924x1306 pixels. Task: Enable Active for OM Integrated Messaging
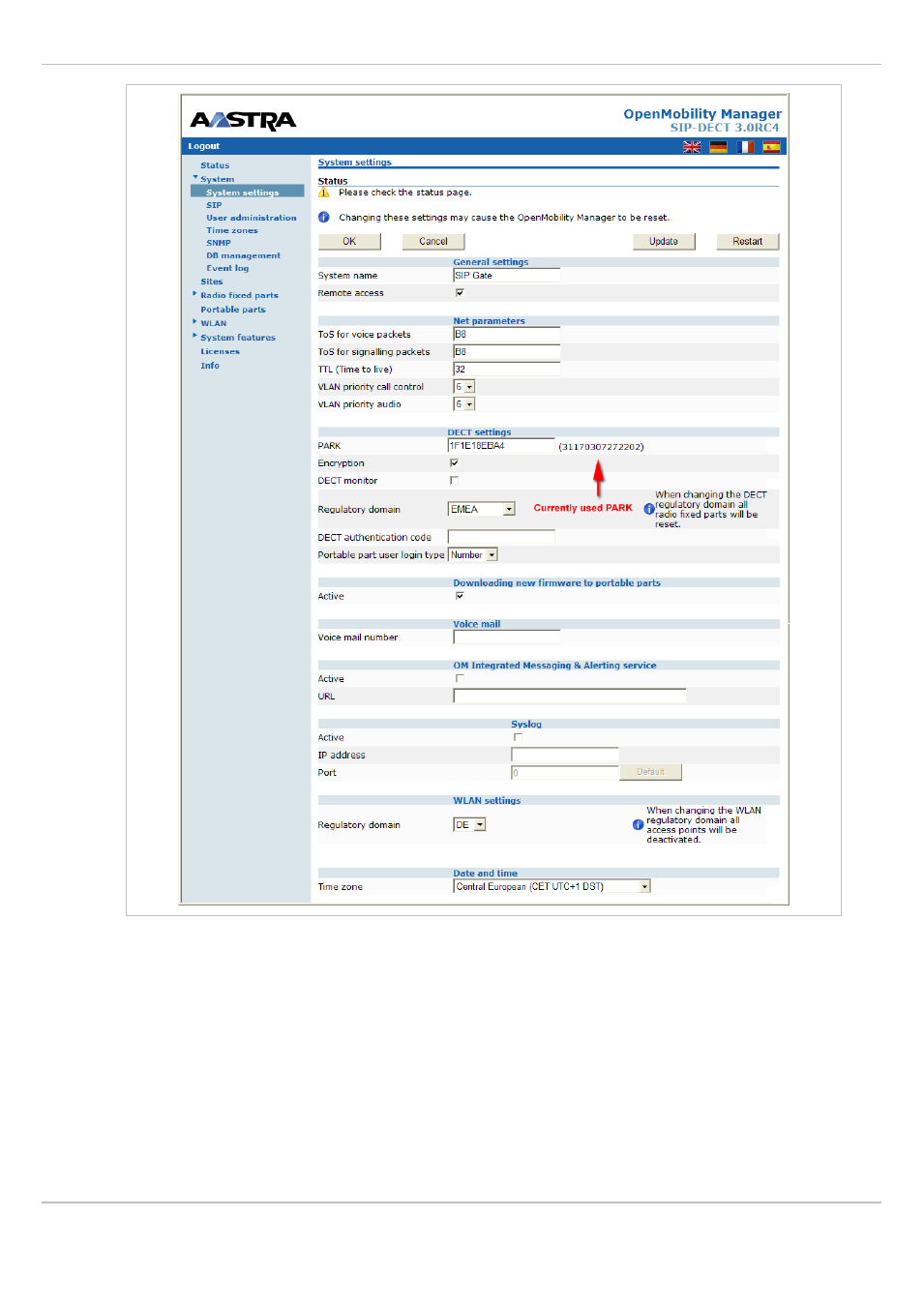(460, 678)
